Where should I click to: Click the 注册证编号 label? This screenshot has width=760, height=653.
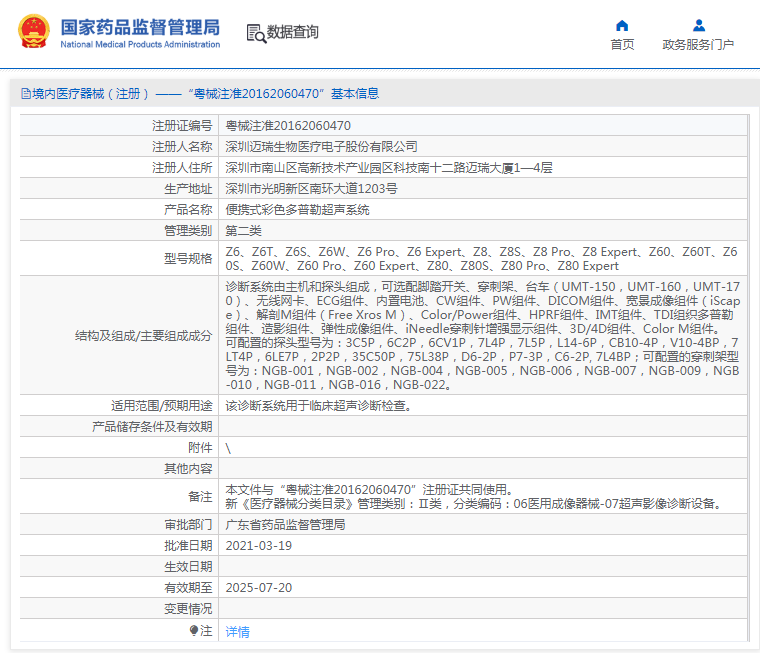click(182, 126)
